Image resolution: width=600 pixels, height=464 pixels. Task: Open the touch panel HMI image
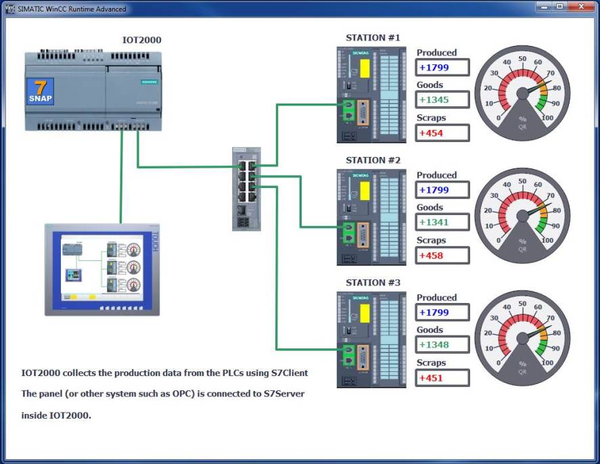(x=102, y=270)
